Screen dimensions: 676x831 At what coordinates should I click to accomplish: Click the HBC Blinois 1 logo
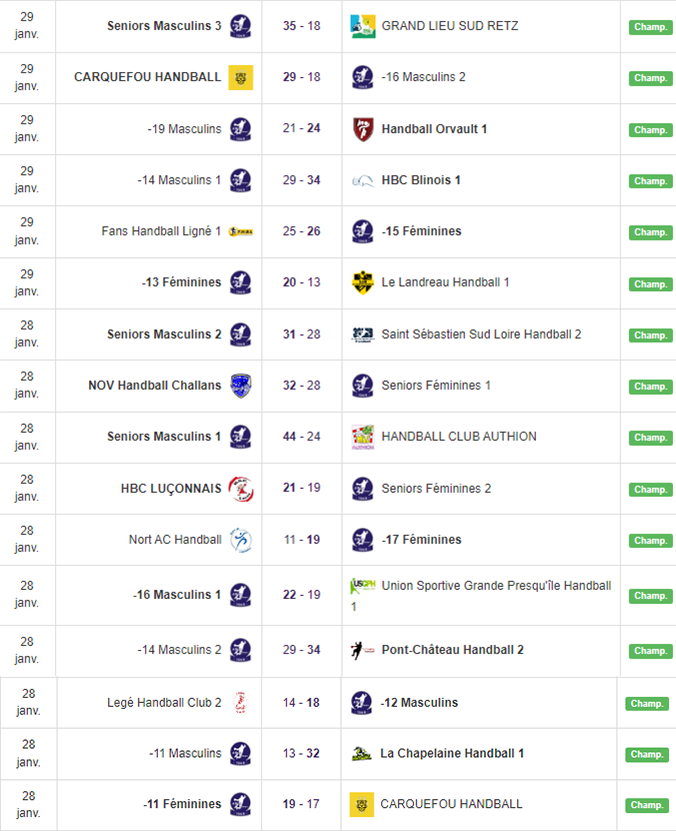click(x=362, y=181)
